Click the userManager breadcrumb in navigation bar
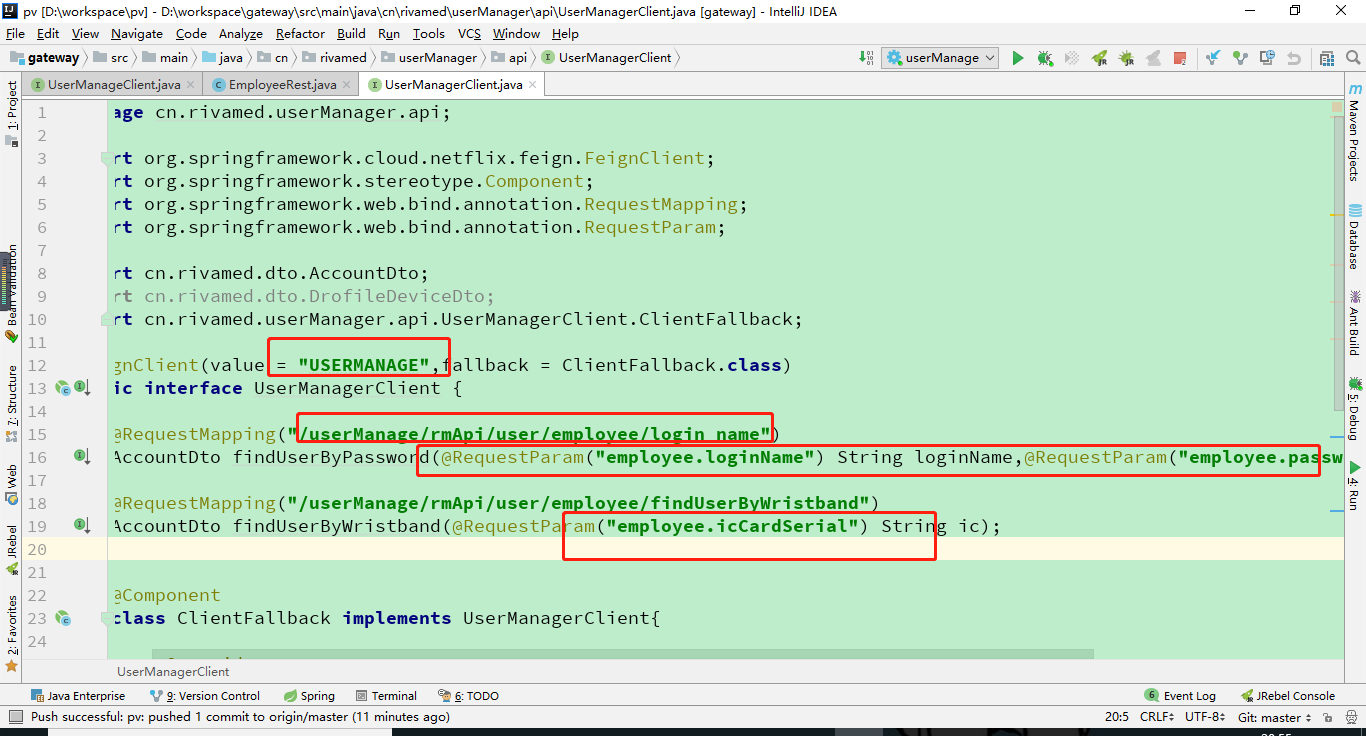 pyautogui.click(x=430, y=58)
